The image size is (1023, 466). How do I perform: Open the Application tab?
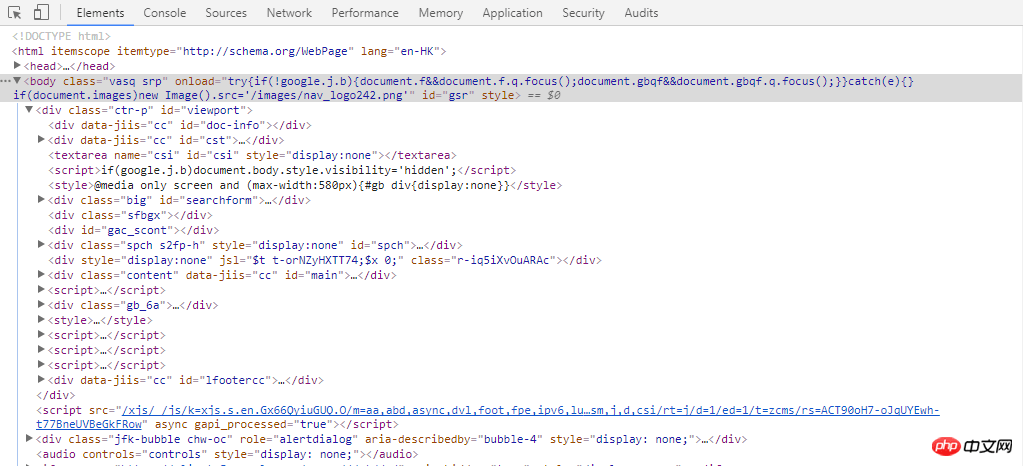512,13
